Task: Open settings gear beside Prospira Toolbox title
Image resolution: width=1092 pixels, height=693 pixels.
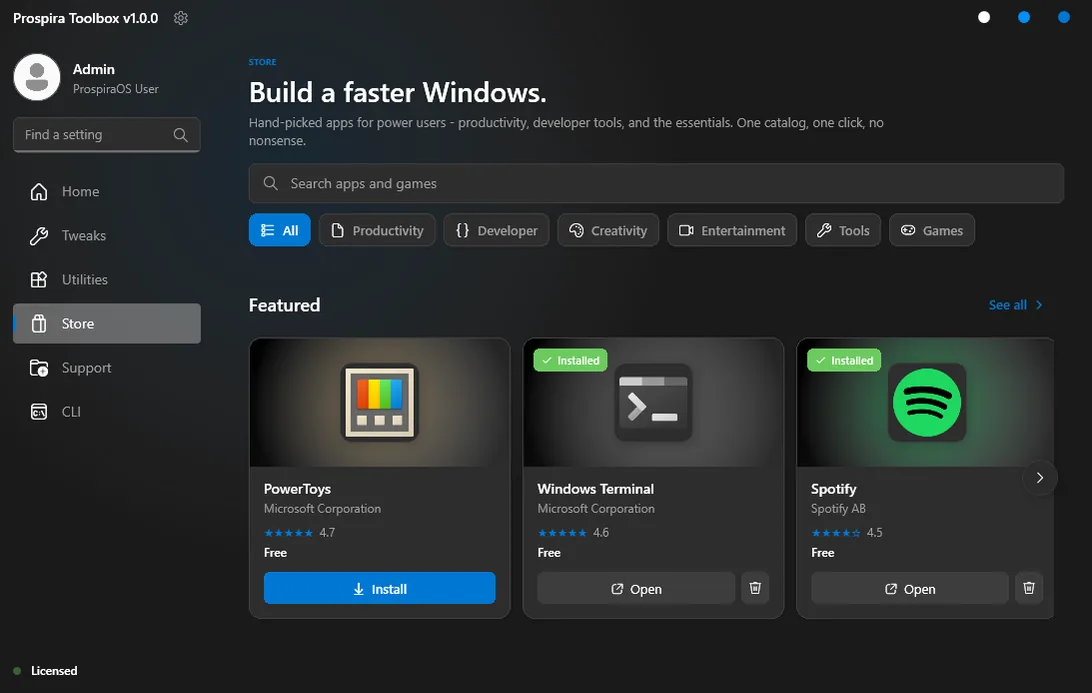Action: (x=181, y=18)
